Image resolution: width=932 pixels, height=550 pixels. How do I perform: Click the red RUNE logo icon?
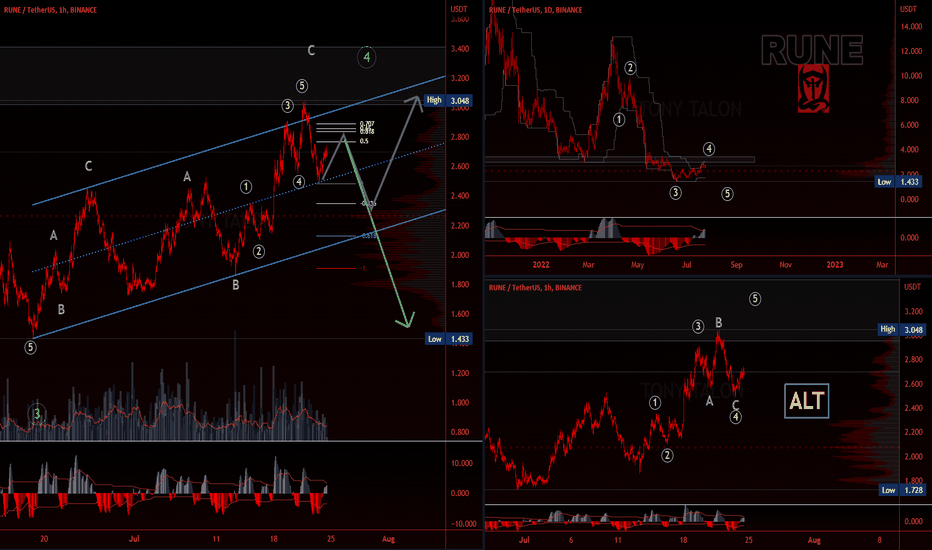(x=813, y=89)
